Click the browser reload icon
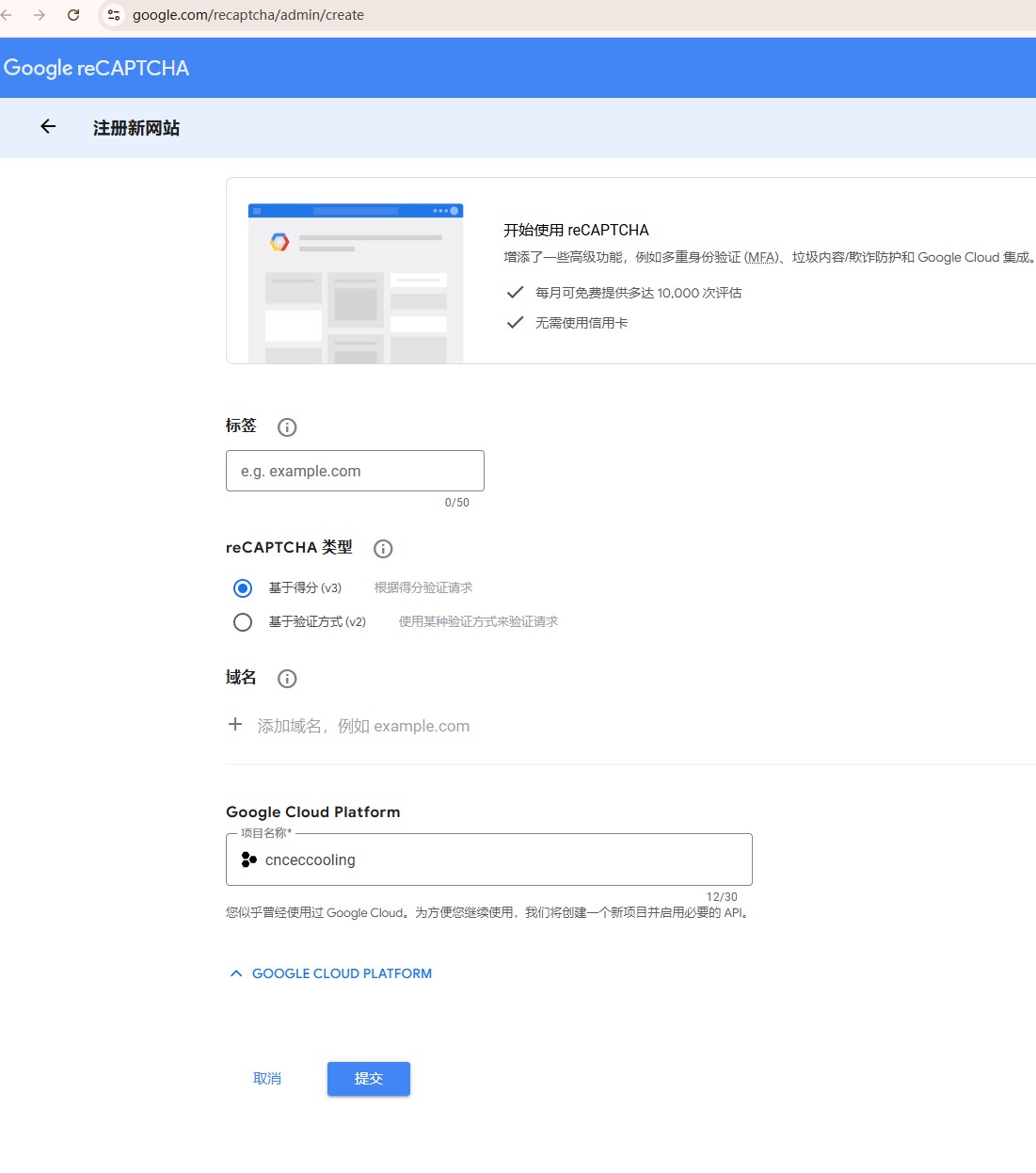 [x=73, y=15]
